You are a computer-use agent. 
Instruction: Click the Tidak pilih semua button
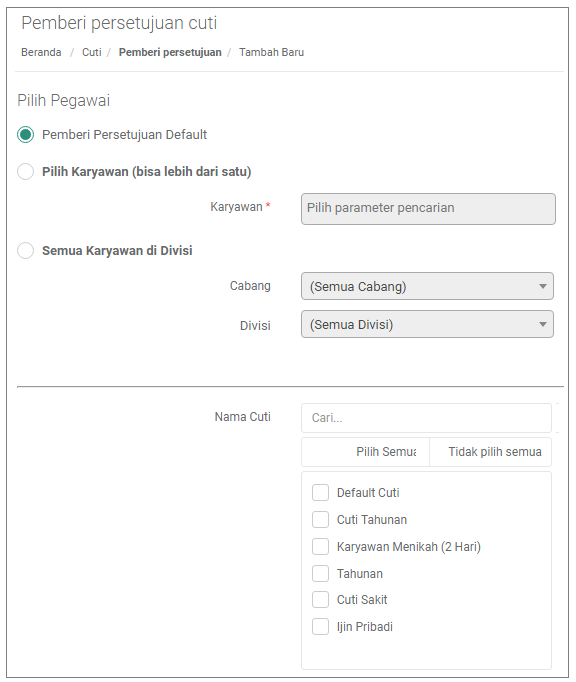coord(491,452)
